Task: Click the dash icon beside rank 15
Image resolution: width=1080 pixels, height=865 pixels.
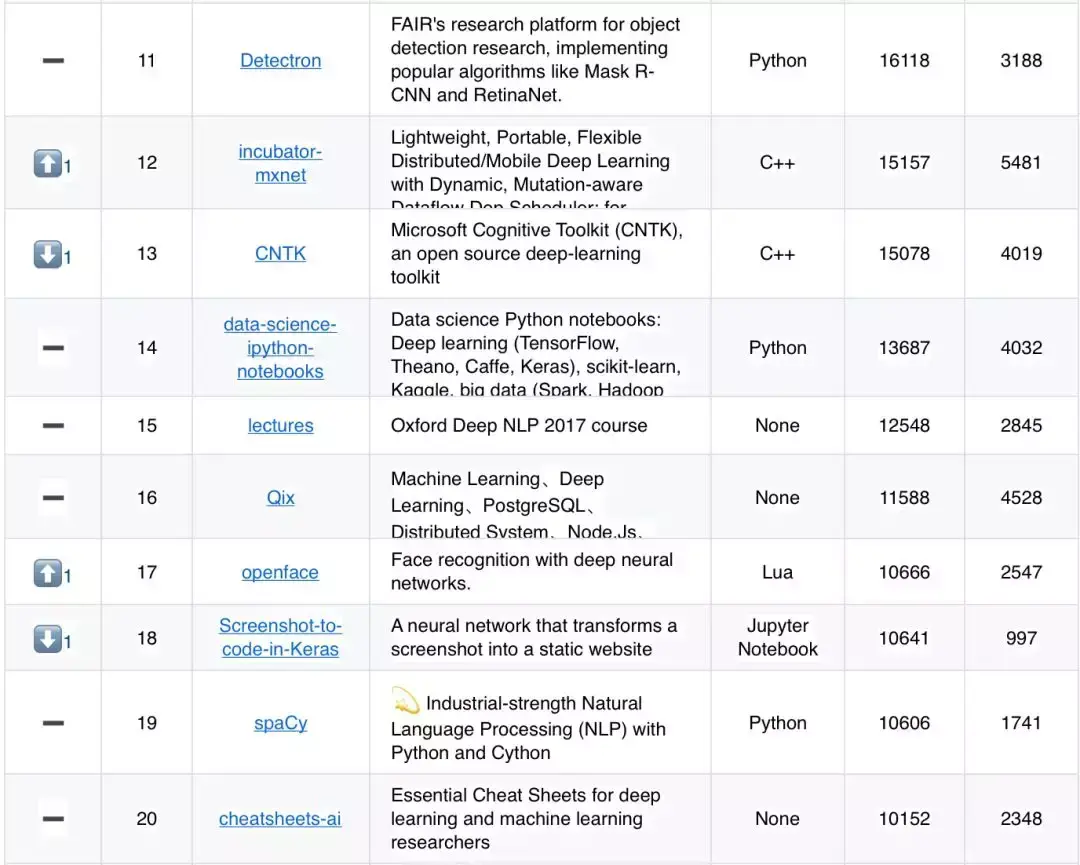Action: click(53, 426)
